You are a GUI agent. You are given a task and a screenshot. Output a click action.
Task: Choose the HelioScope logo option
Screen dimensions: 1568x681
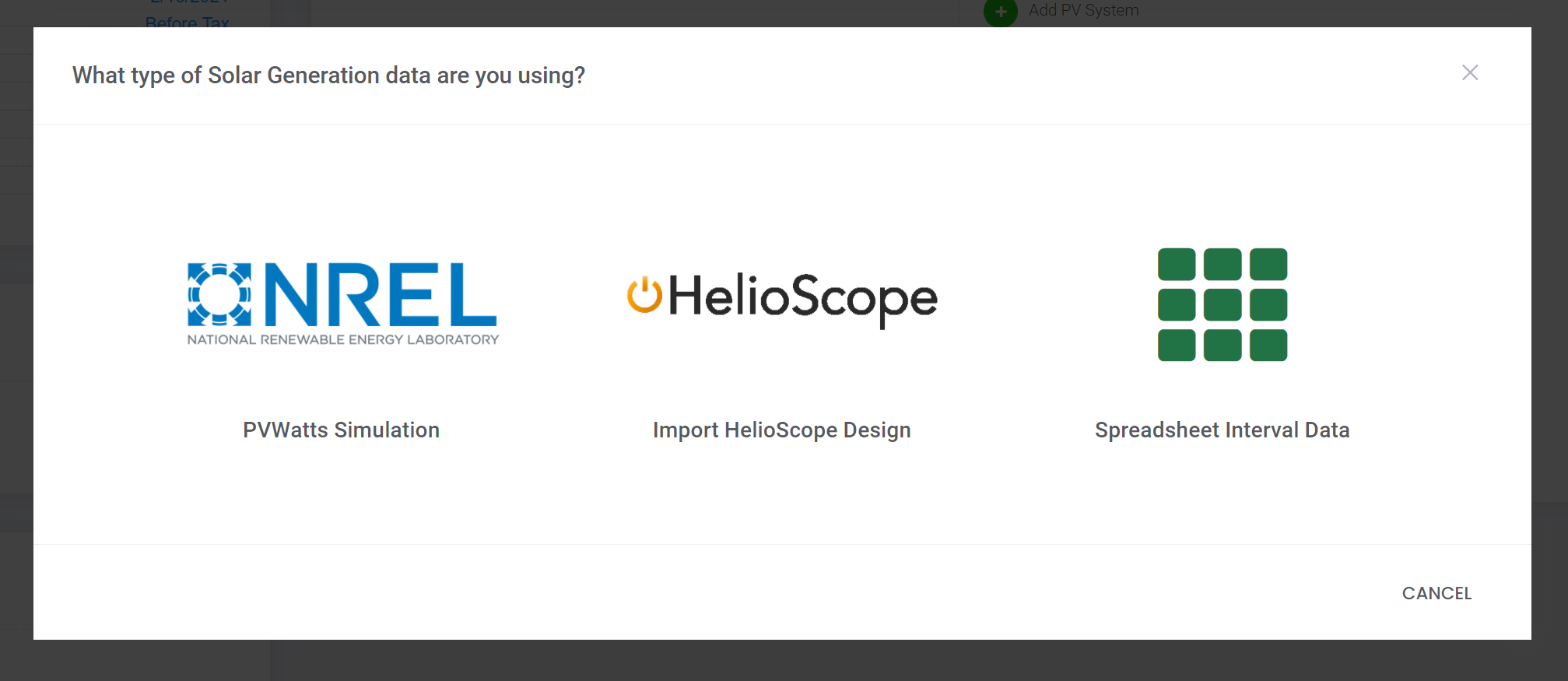(x=782, y=300)
